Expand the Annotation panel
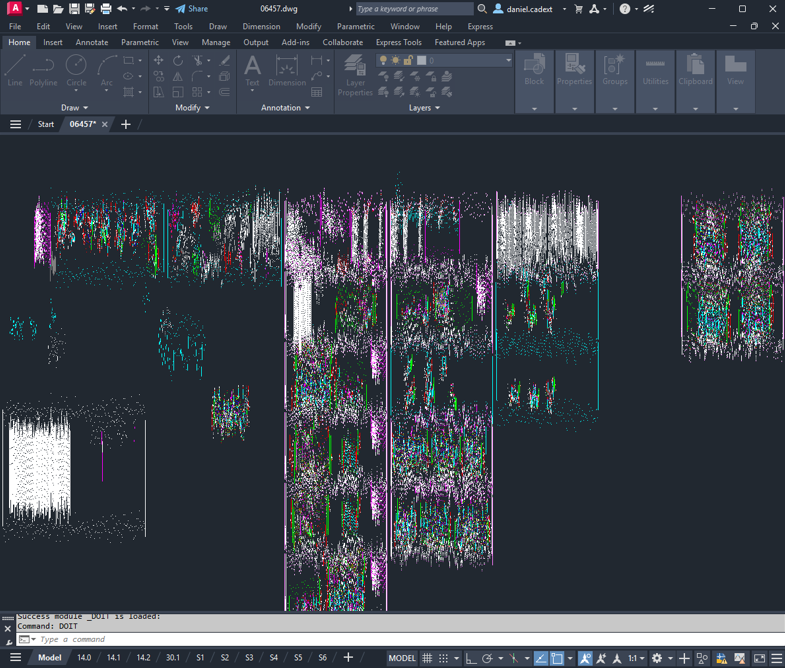 point(285,108)
